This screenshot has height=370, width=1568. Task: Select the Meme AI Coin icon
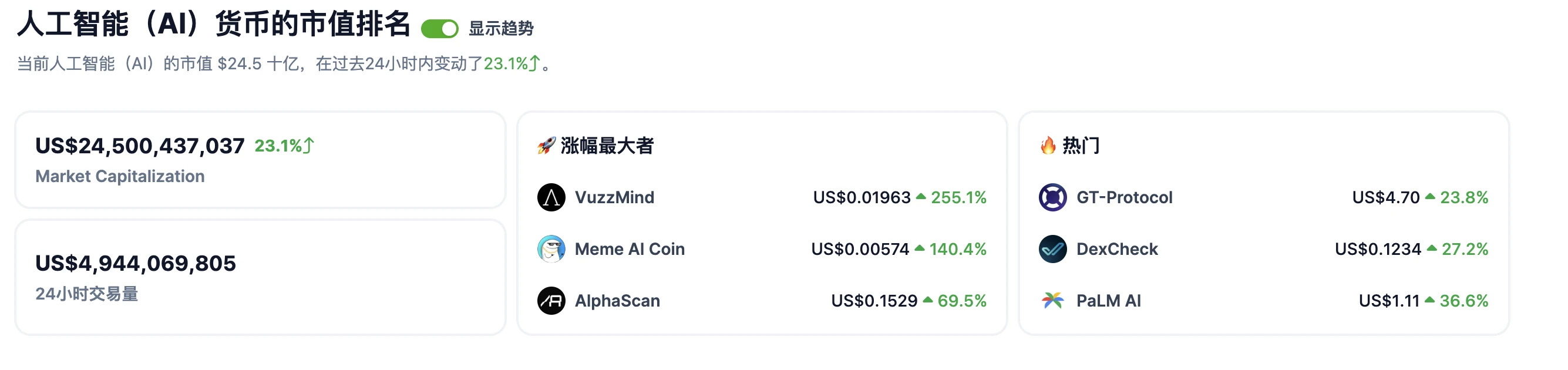click(551, 249)
